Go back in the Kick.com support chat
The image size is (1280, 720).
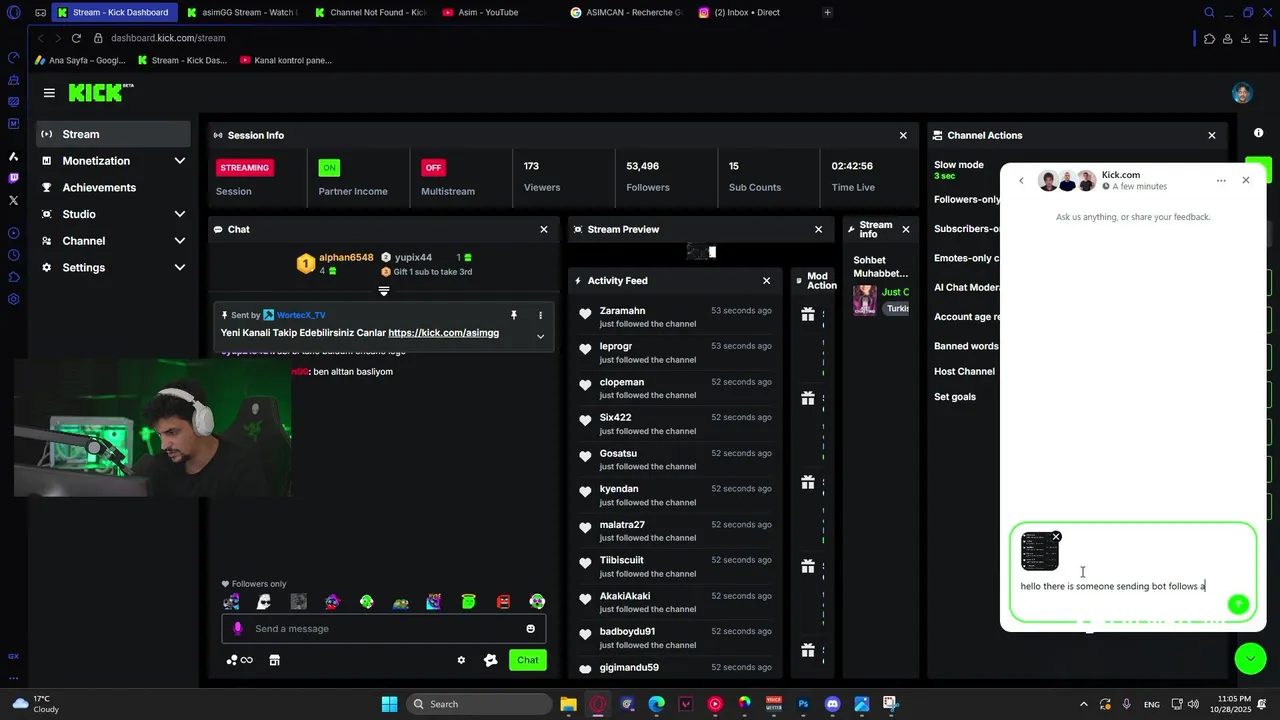[1021, 181]
